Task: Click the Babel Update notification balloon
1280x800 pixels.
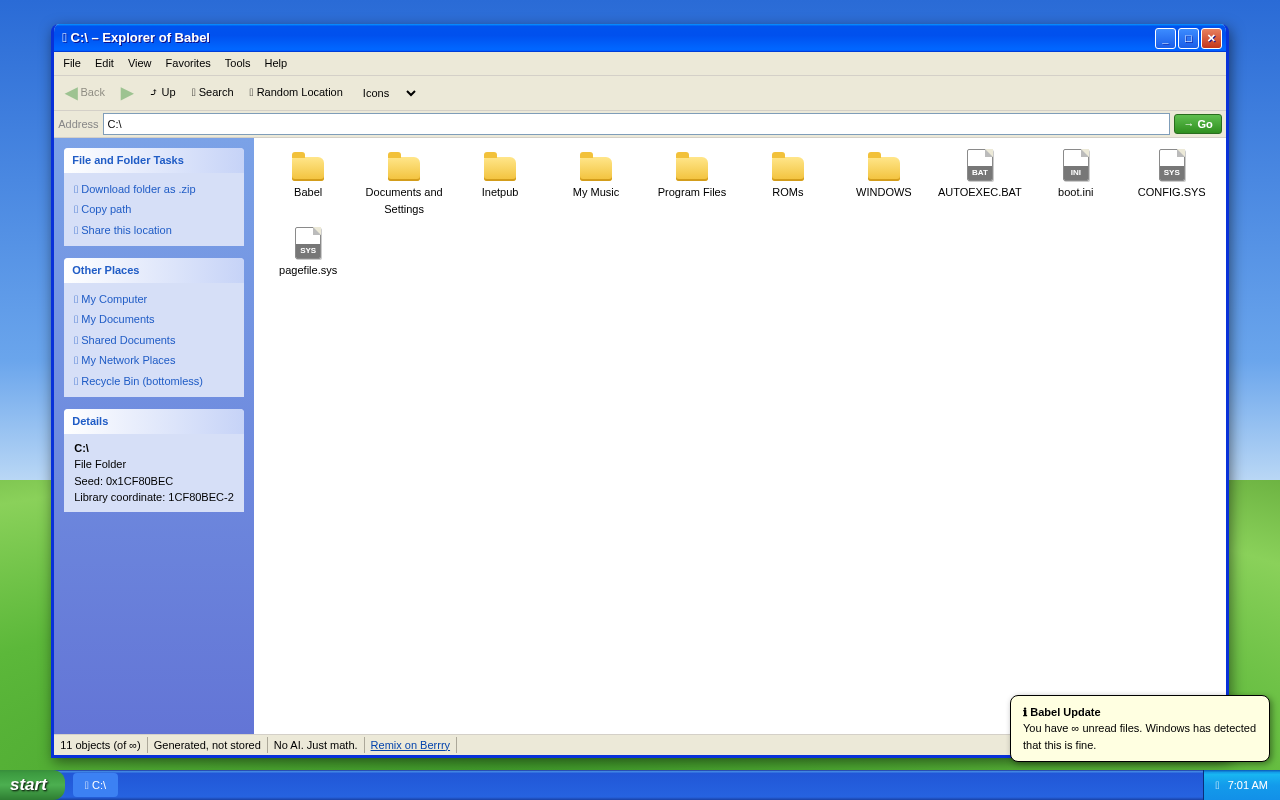Action: (1140, 728)
